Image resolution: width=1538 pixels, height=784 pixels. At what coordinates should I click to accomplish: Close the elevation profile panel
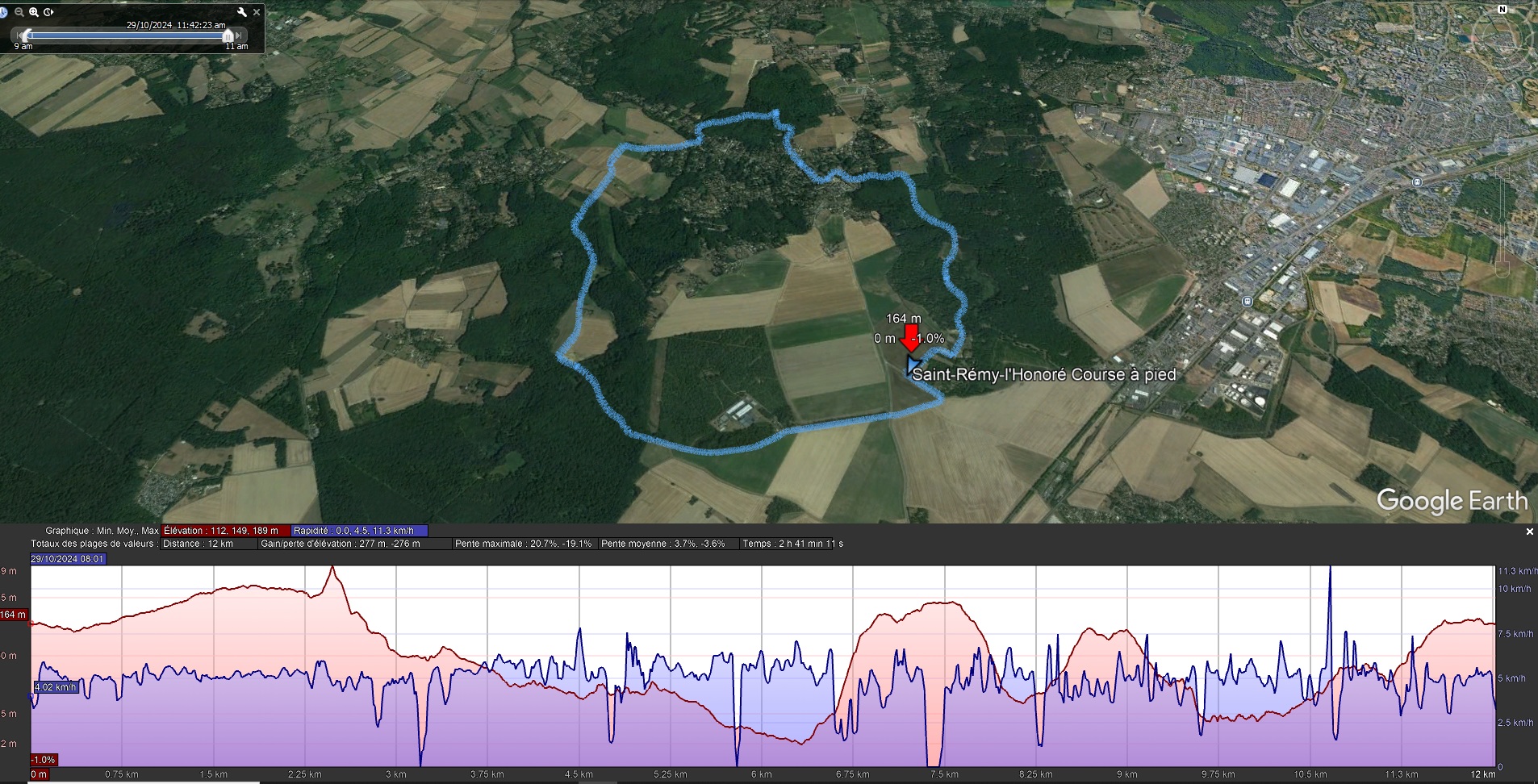pyautogui.click(x=1529, y=532)
